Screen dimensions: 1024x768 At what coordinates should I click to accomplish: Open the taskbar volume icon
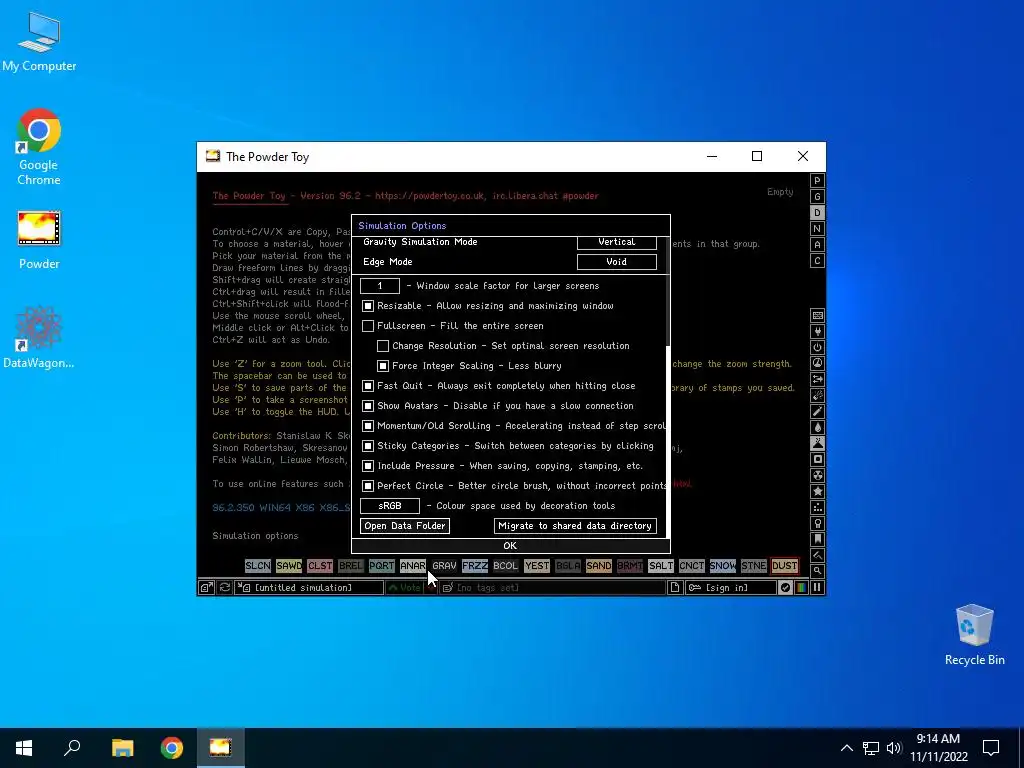(x=894, y=748)
